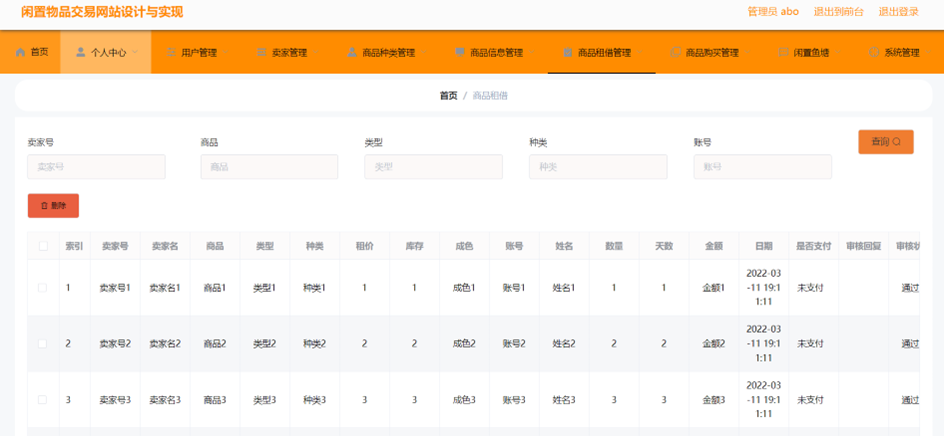Click the 查询 search button
944x436 pixels.
(x=886, y=142)
